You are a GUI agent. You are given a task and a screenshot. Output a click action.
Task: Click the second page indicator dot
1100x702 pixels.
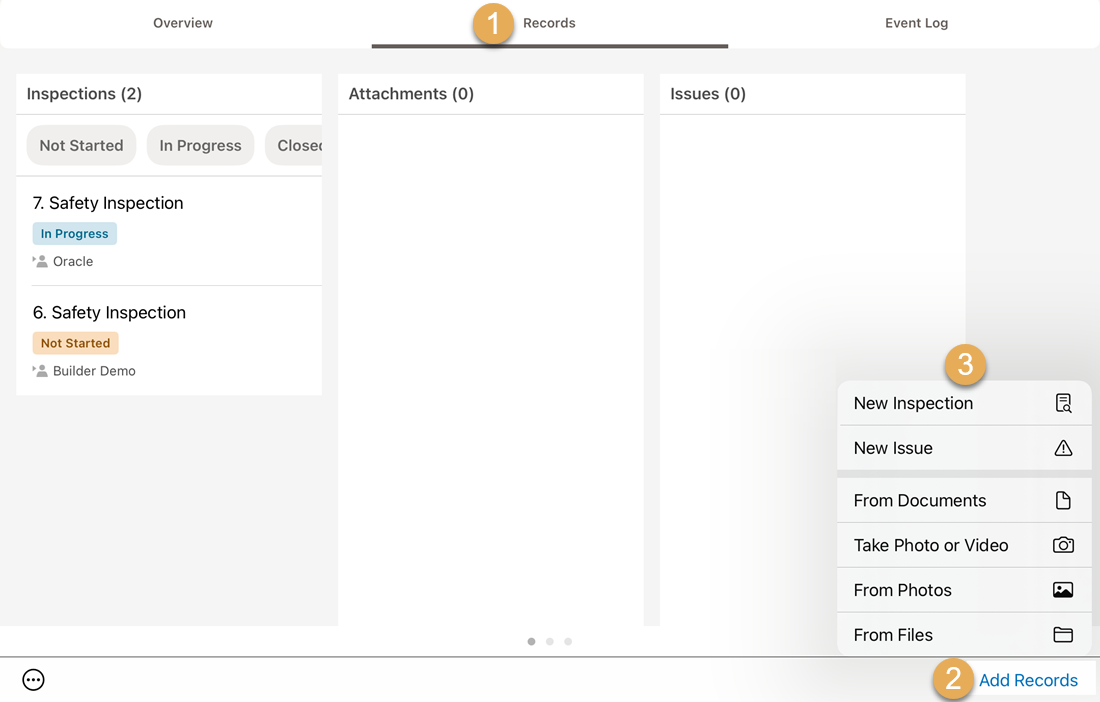click(x=550, y=642)
